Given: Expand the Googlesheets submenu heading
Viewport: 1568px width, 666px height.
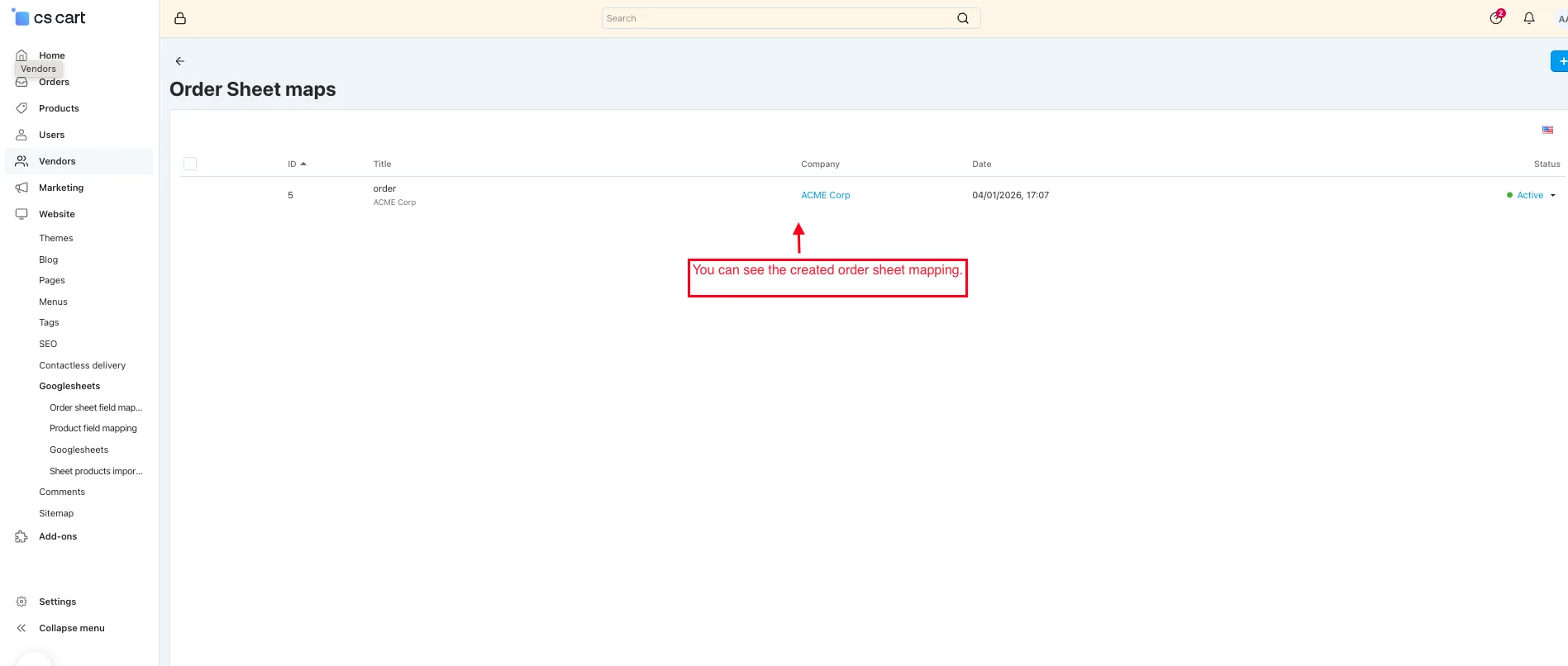Looking at the screenshot, I should pos(69,386).
